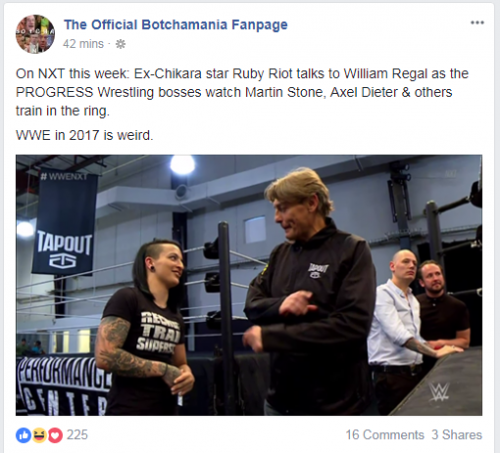Open the 225 reactions count list
Image resolution: width=500 pixels, height=453 pixels.
tap(77, 435)
